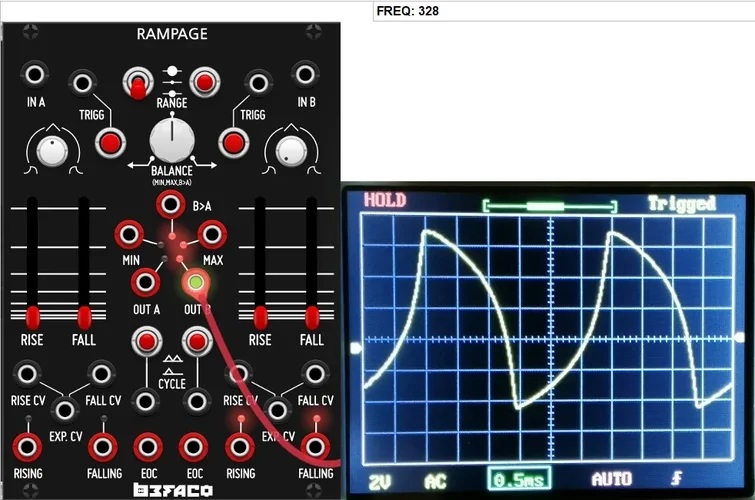This screenshot has width=755, height=500.
Task: Click the AUTO trigger mode label
Action: tap(612, 479)
